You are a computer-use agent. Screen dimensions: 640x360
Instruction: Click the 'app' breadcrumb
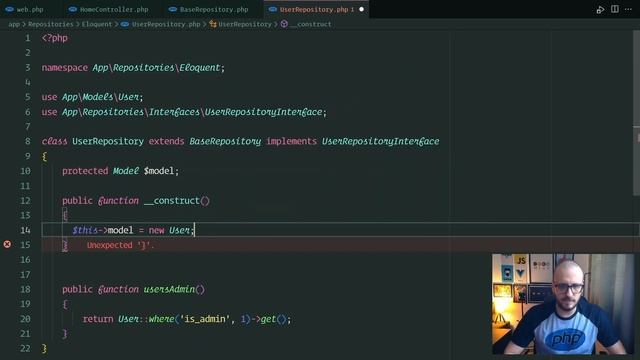(14, 24)
